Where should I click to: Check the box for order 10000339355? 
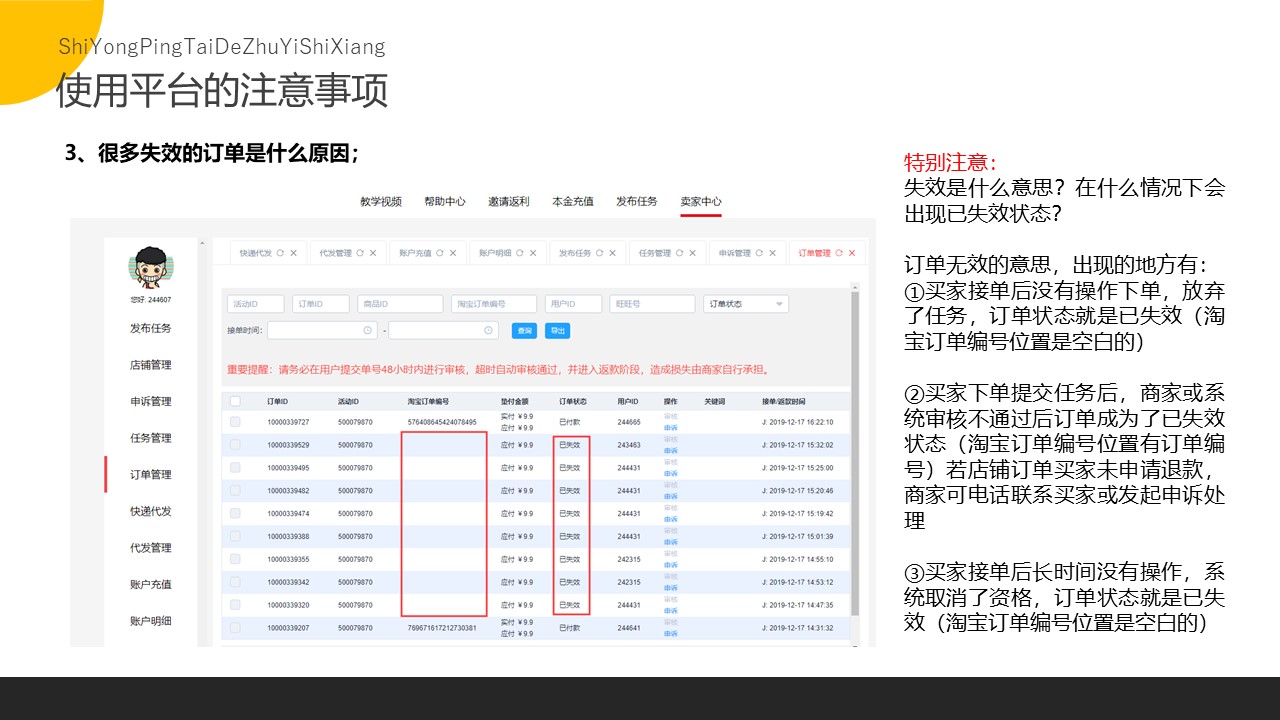pos(235,559)
